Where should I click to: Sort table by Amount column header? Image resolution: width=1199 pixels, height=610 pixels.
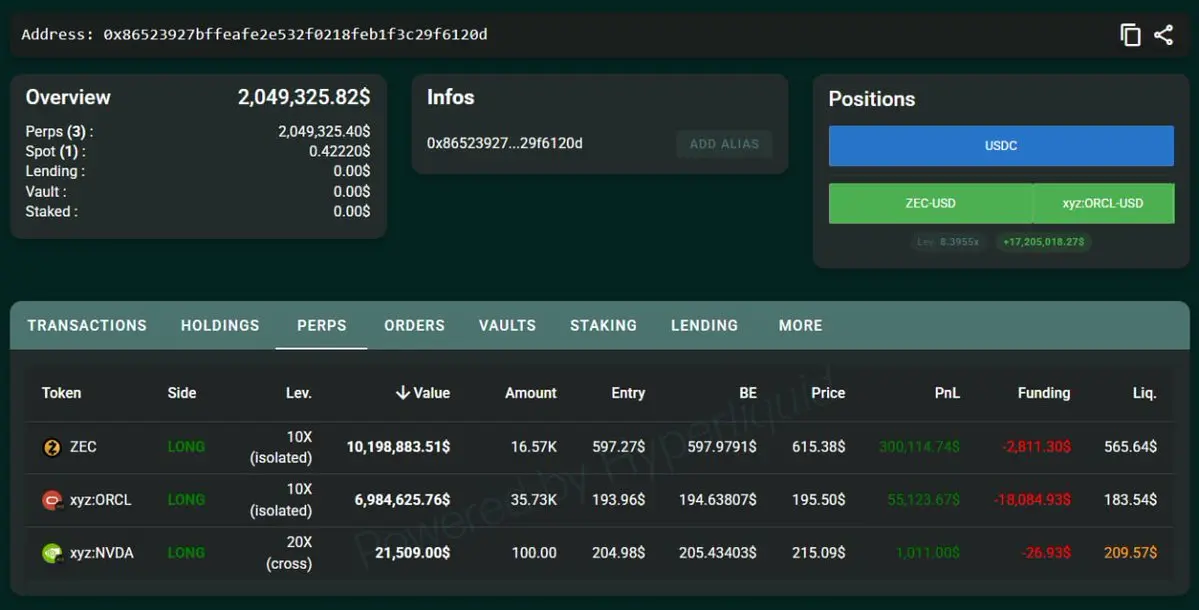click(531, 393)
